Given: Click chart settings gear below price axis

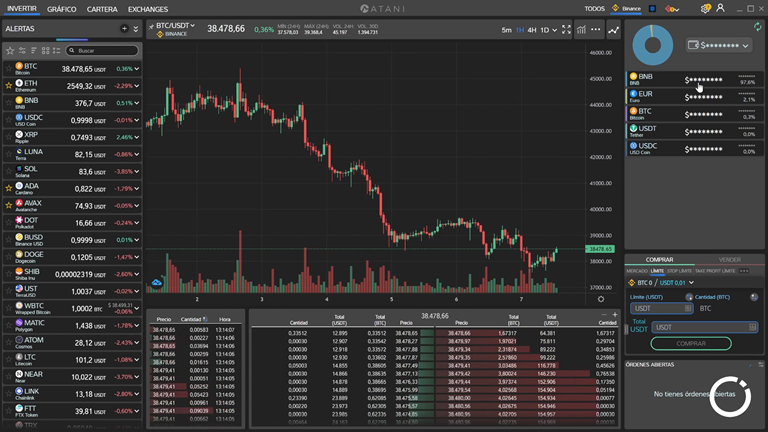Looking at the screenshot, I should pyautogui.click(x=600, y=299).
